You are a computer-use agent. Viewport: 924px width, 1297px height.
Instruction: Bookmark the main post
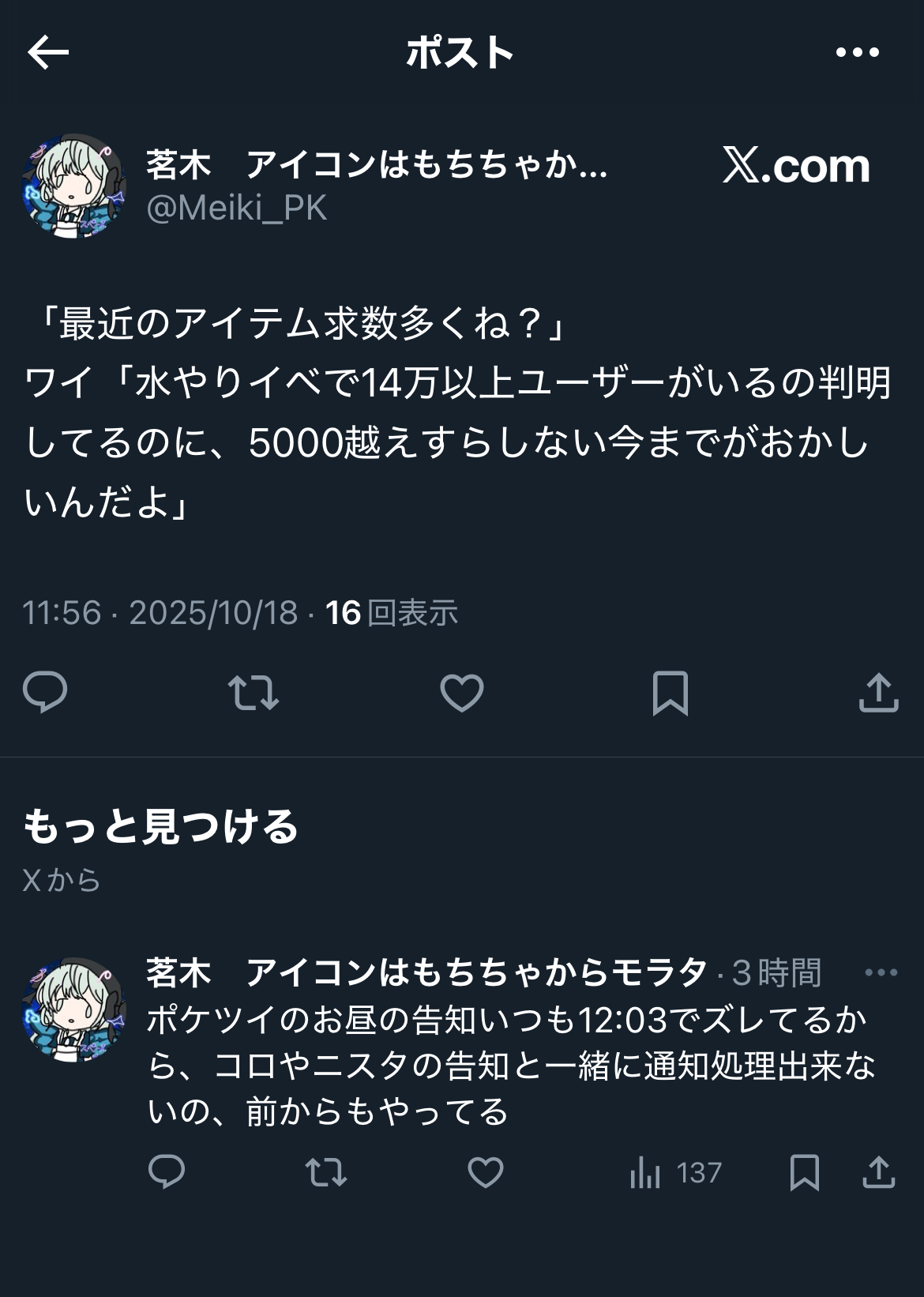point(670,693)
